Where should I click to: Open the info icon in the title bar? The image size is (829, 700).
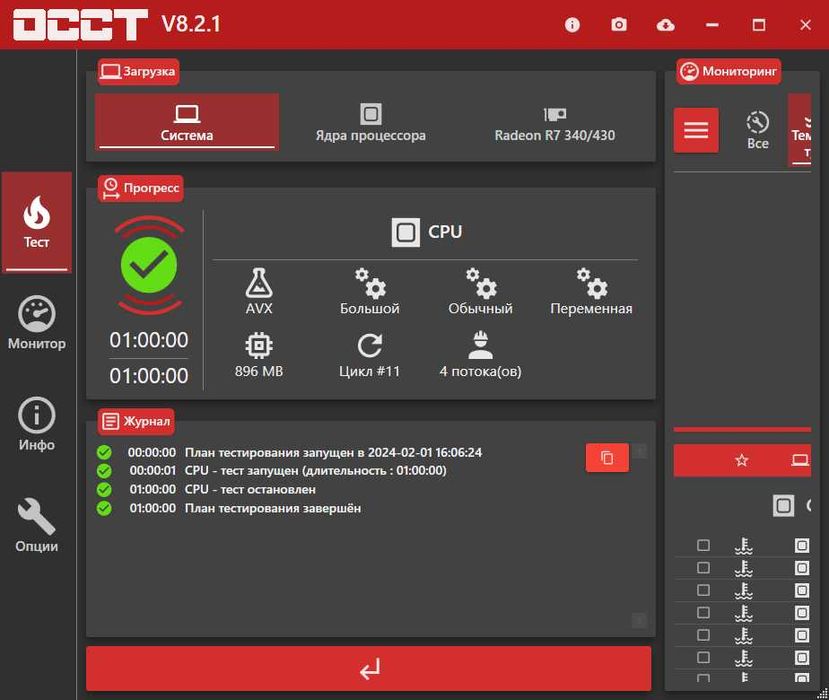[572, 24]
